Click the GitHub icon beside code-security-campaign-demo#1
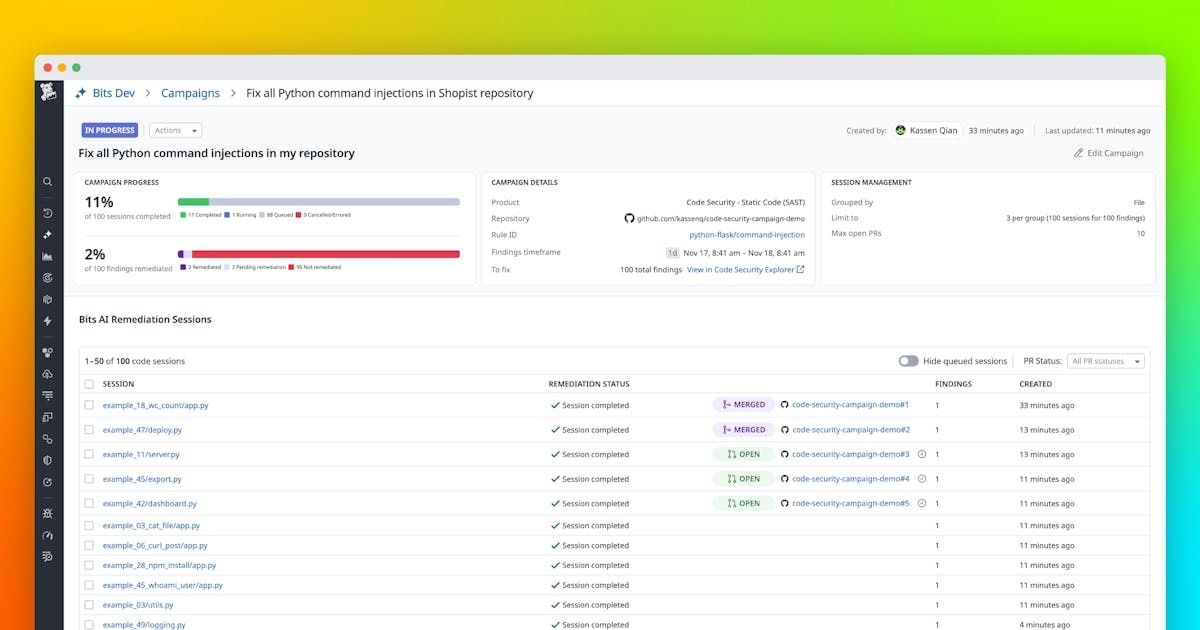Image resolution: width=1200 pixels, height=630 pixels. 785,405
